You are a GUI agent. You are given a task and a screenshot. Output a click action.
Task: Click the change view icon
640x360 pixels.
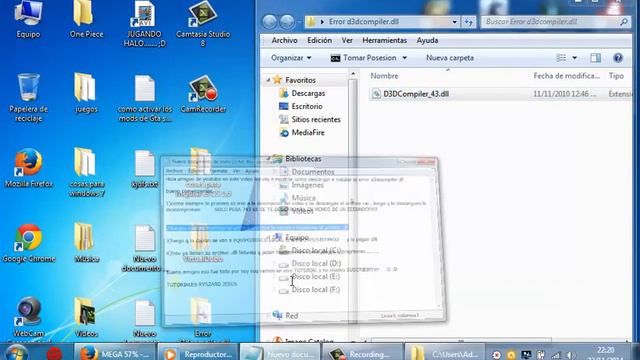click(x=562, y=58)
